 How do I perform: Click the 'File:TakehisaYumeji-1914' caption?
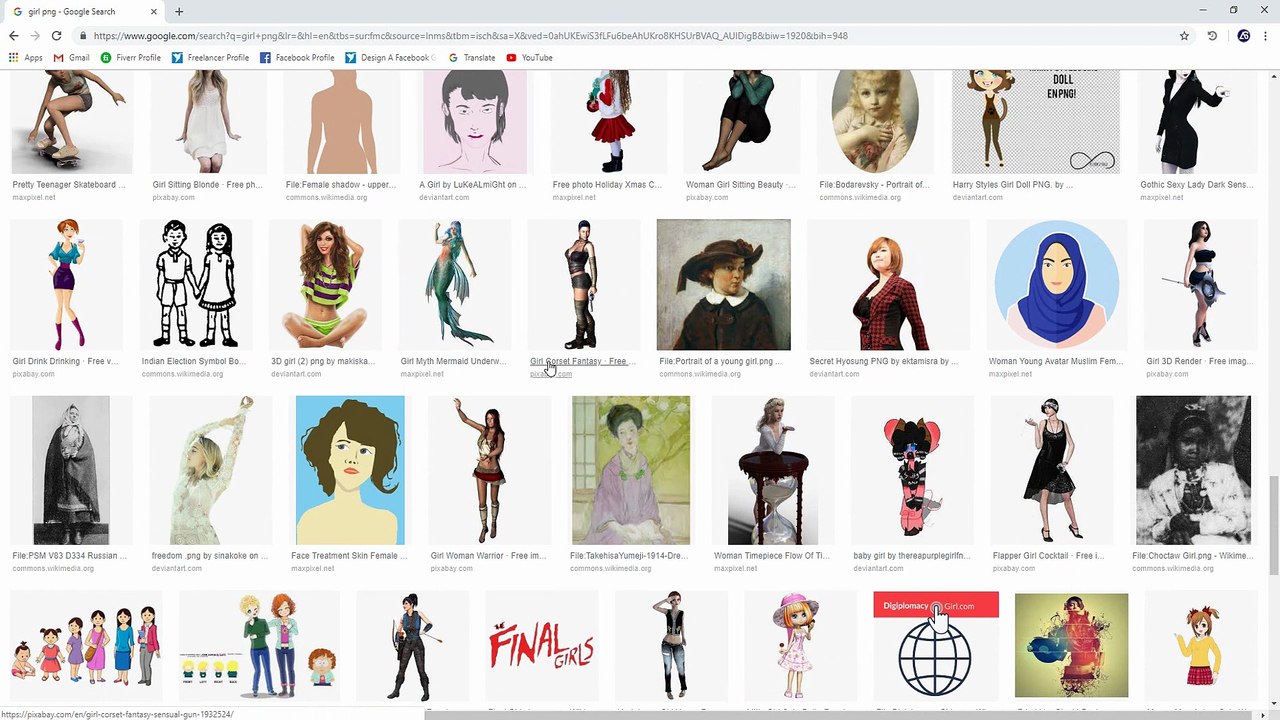pyautogui.click(x=630, y=556)
